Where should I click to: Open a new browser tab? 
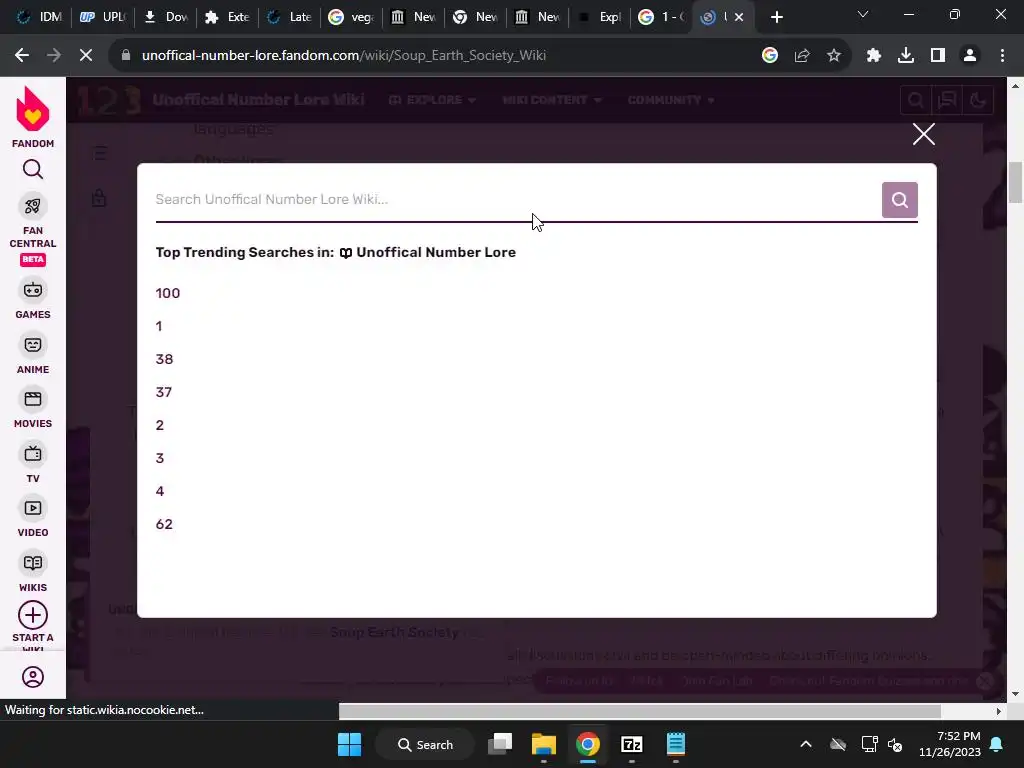tap(776, 17)
